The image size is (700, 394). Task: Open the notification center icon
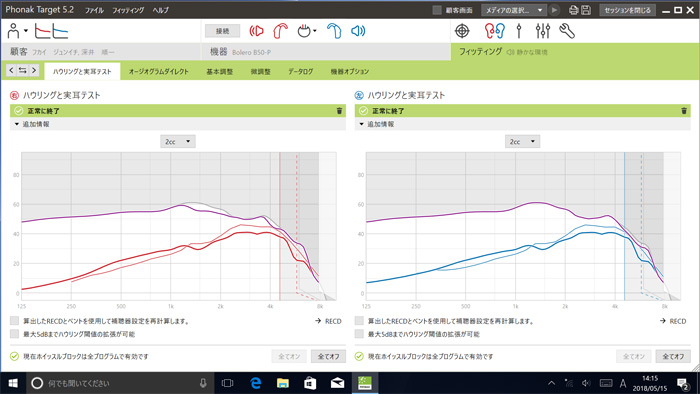tap(683, 383)
